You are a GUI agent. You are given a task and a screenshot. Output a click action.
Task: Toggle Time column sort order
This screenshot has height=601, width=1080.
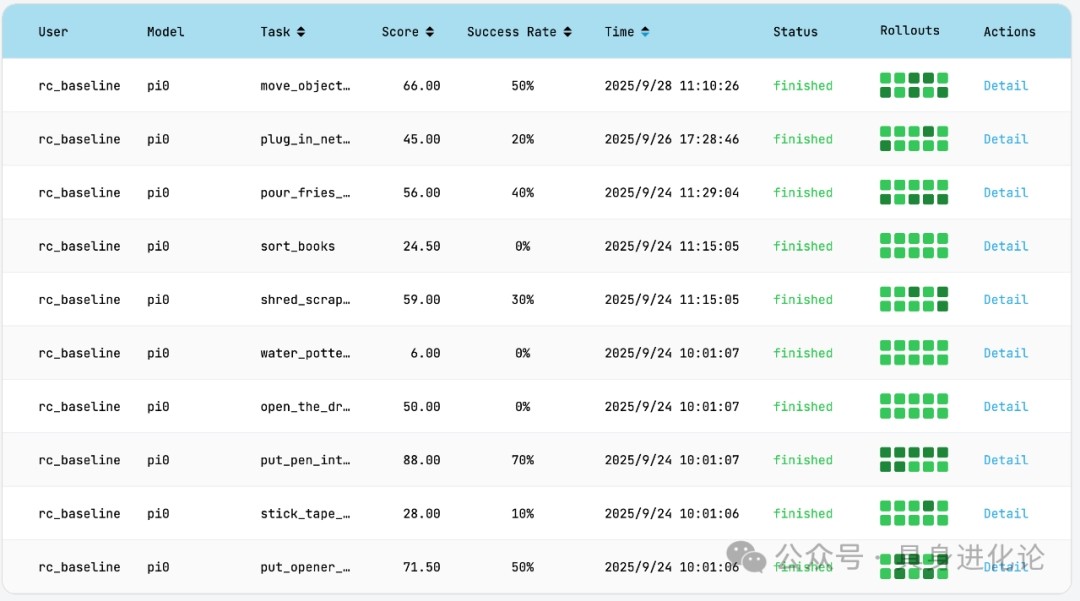[645, 32]
